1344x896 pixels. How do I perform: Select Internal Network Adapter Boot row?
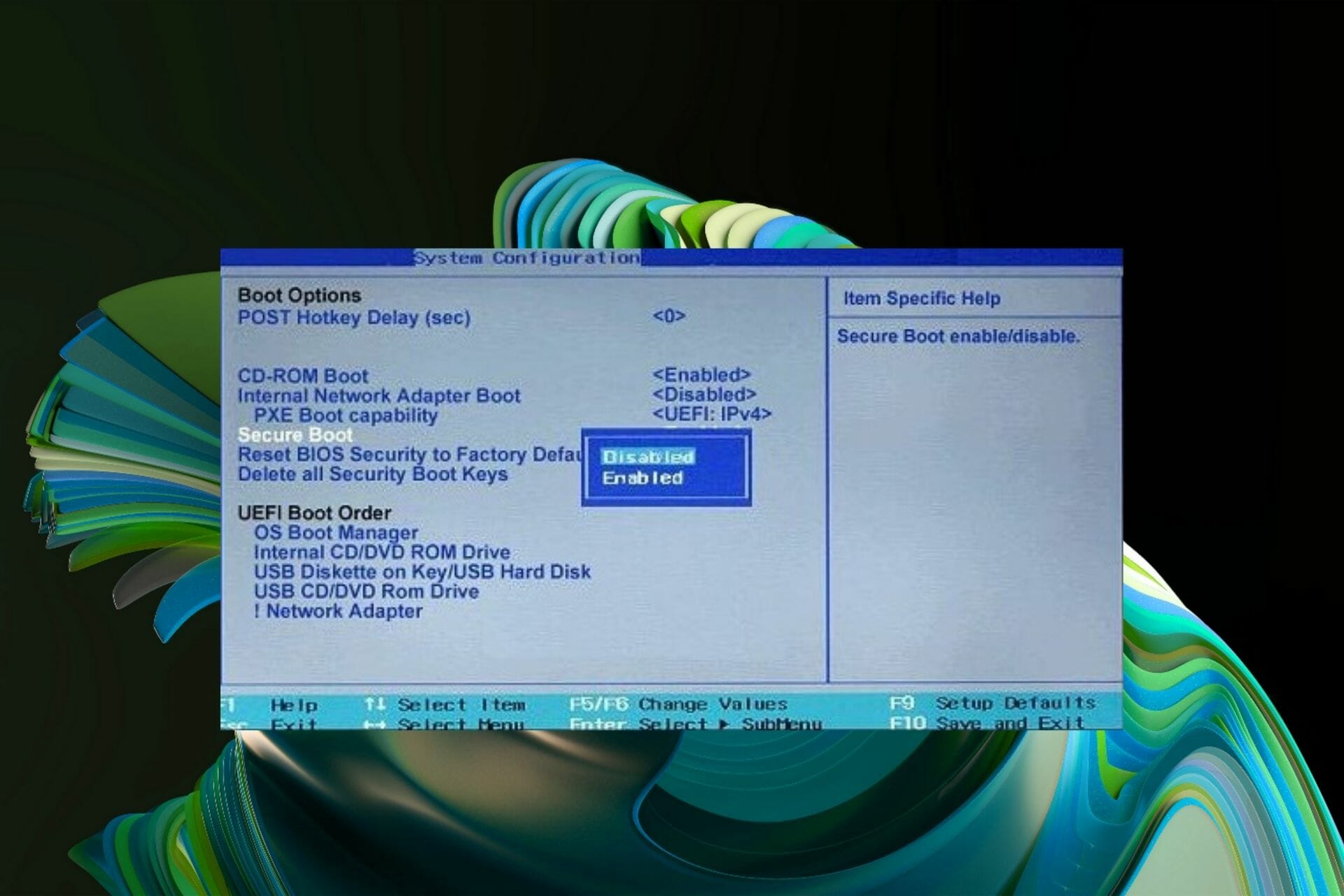(379, 395)
